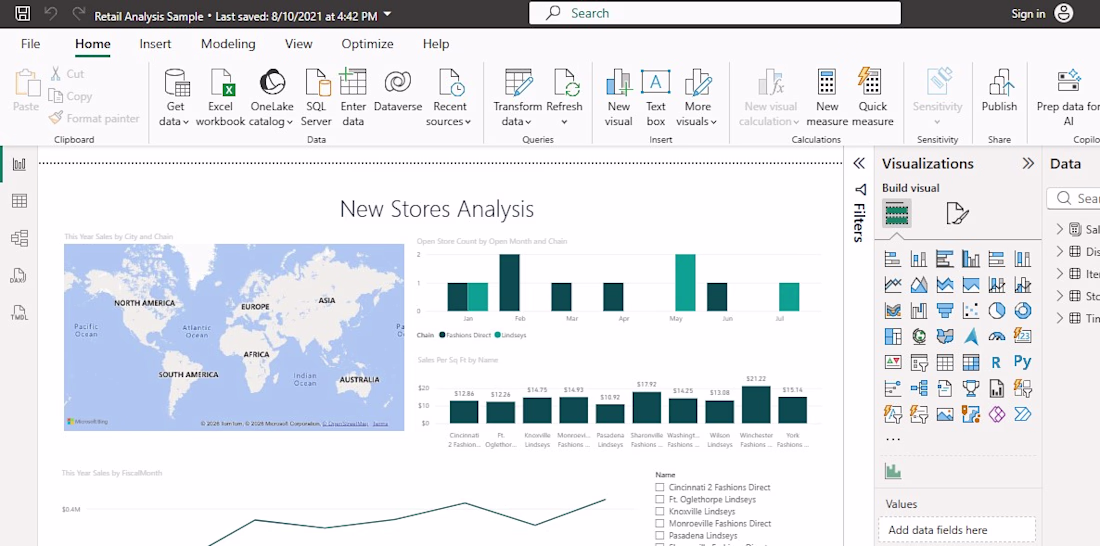This screenshot has width=1100, height=546.
Task: Click the Excel workbook icon
Action: coord(221,83)
